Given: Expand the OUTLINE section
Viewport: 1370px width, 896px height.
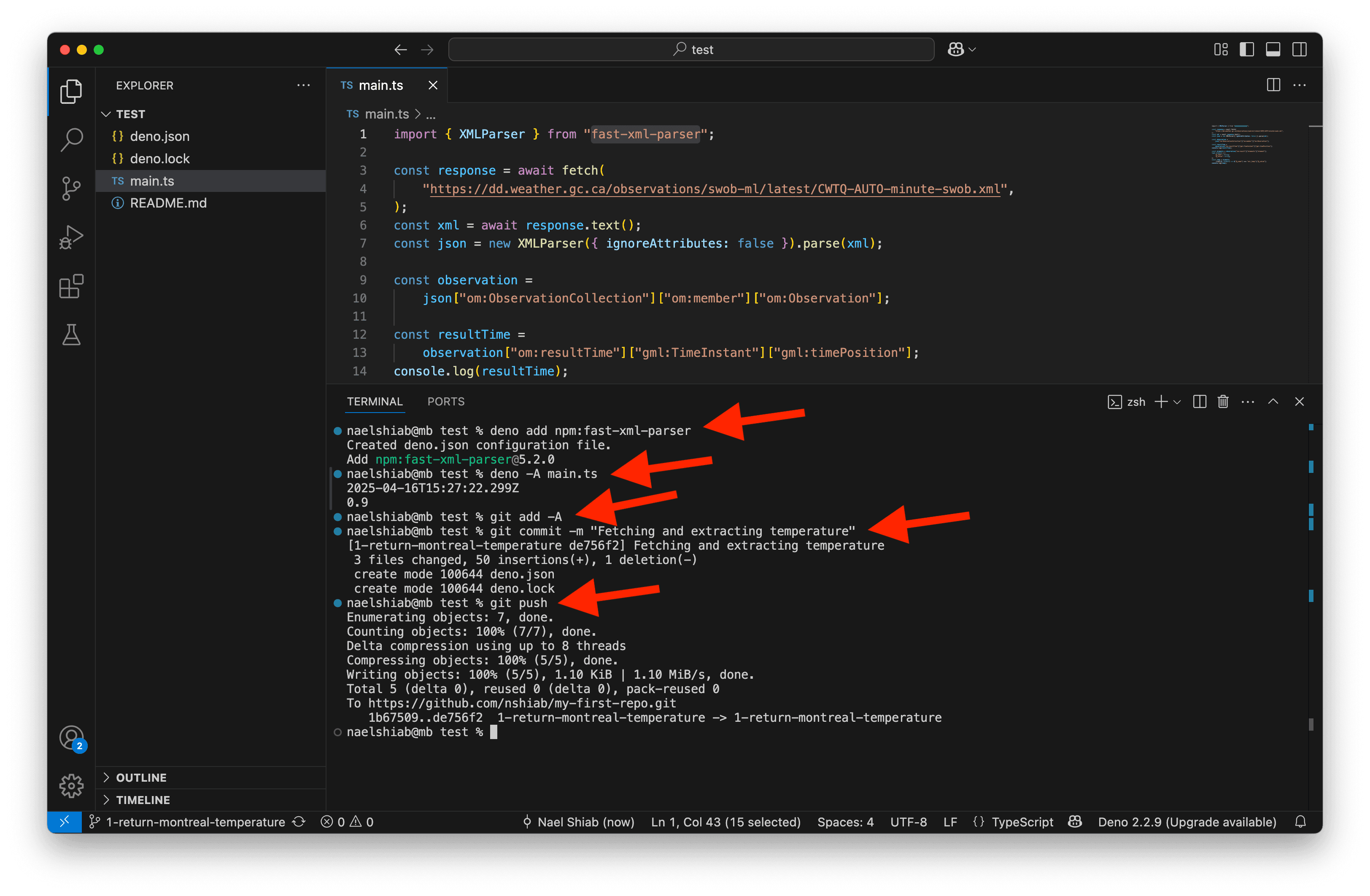Looking at the screenshot, I should point(211,777).
